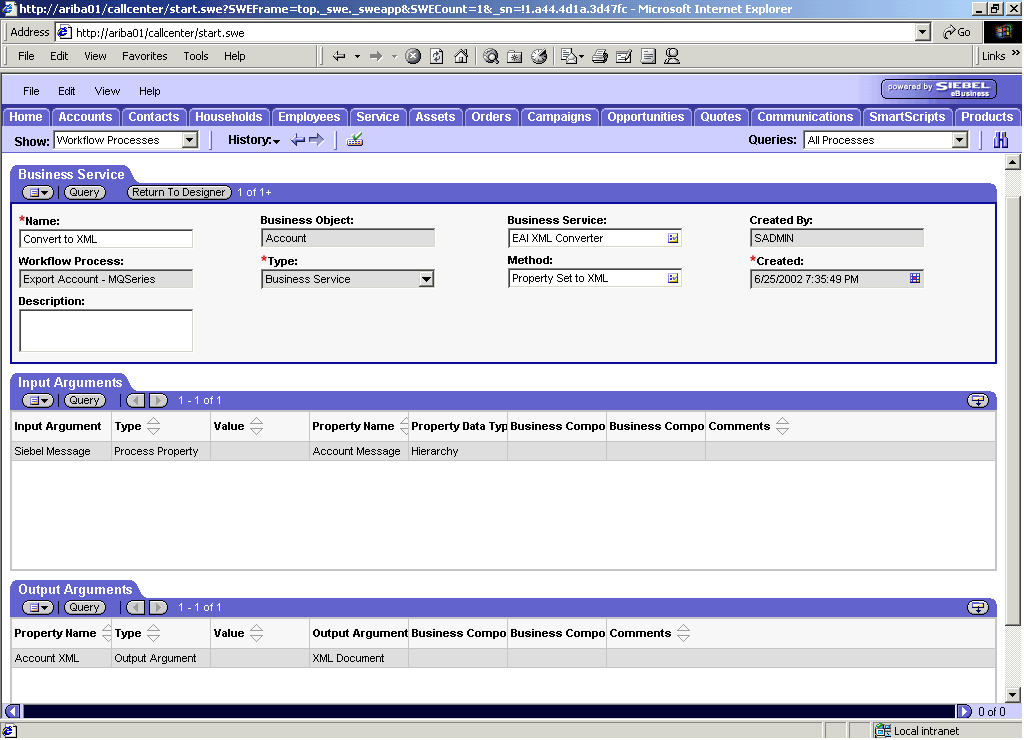
Task: Click the IE Back arrow button
Action: (x=339, y=56)
